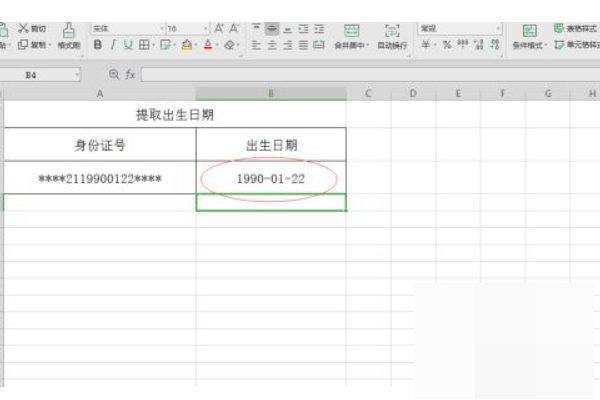Toggle Underline formatting
Image resolution: width=600 pixels, height=400 pixels.
coord(128,45)
